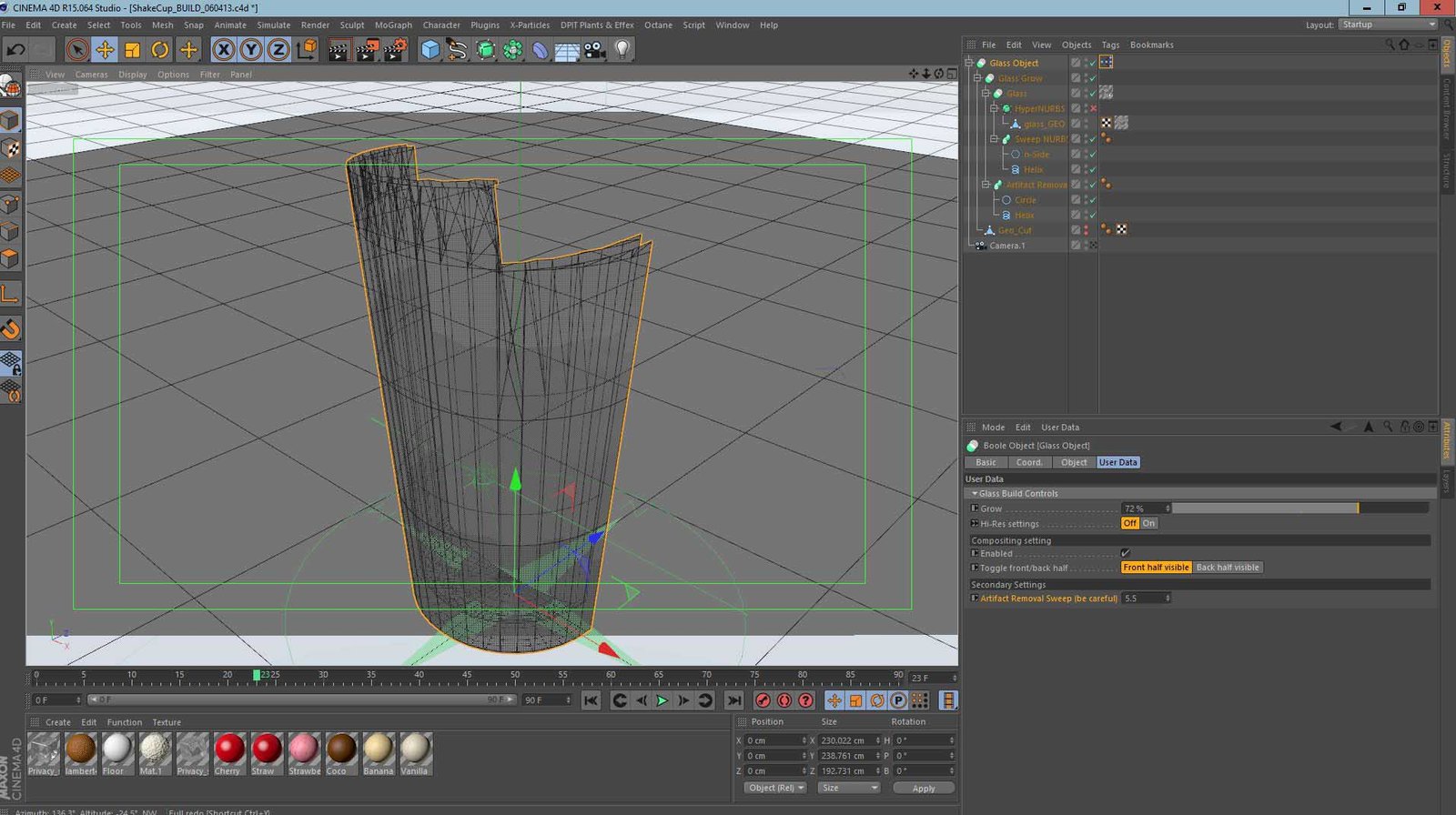
Task: Open the MoGraph menu
Action: pyautogui.click(x=393, y=25)
